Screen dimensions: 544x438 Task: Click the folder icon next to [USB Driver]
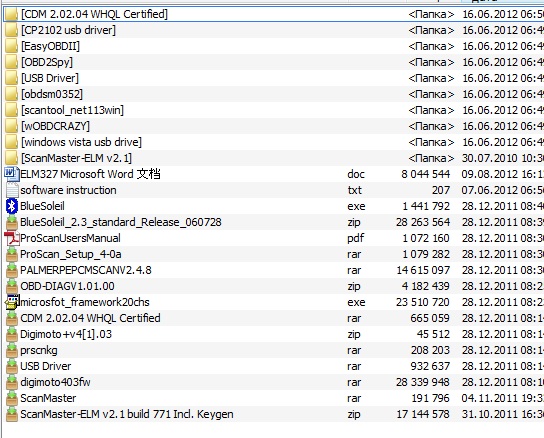click(x=11, y=78)
